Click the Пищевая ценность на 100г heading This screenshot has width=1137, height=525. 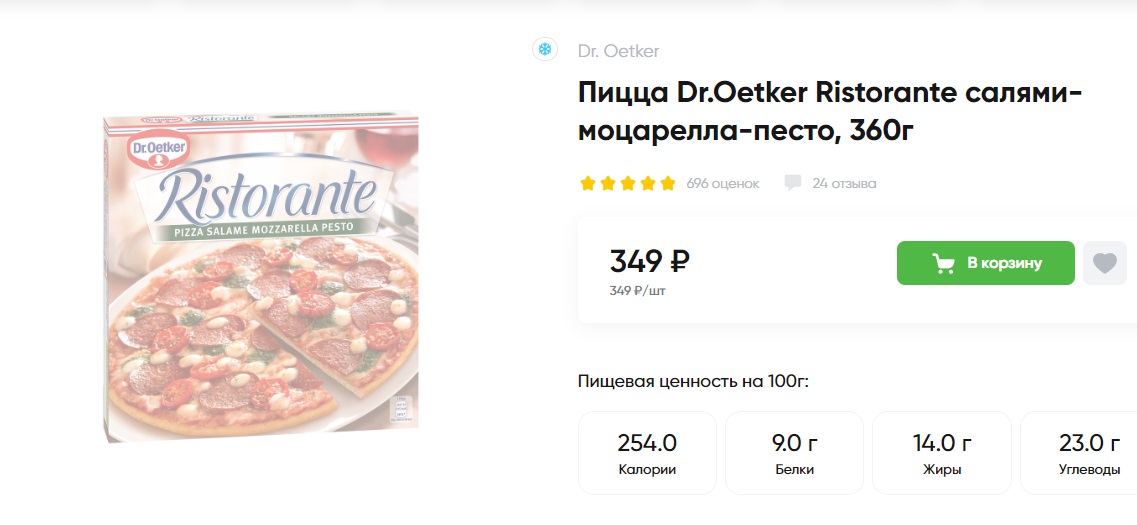pos(693,381)
